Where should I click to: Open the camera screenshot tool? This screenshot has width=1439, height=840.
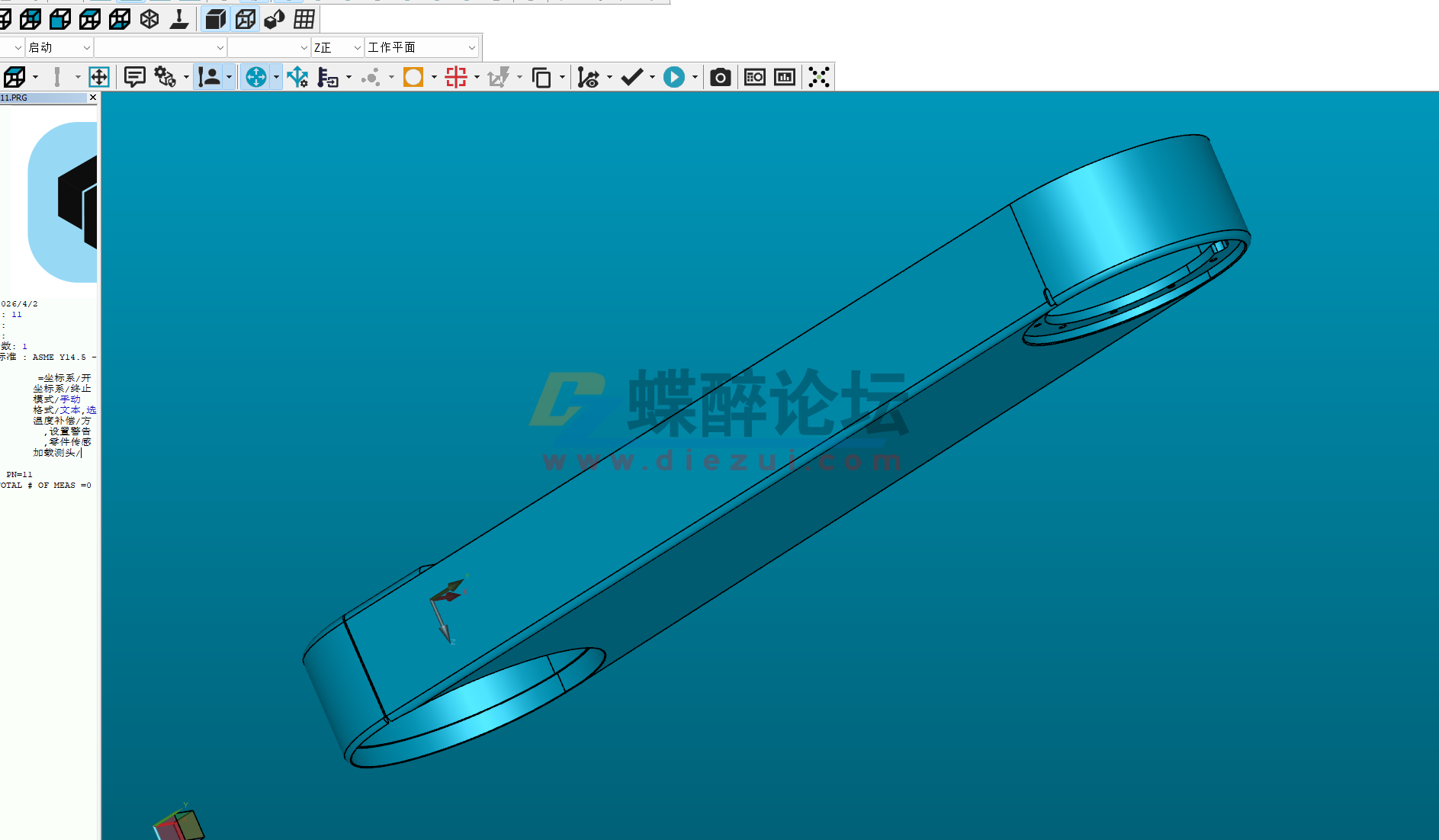tap(720, 76)
